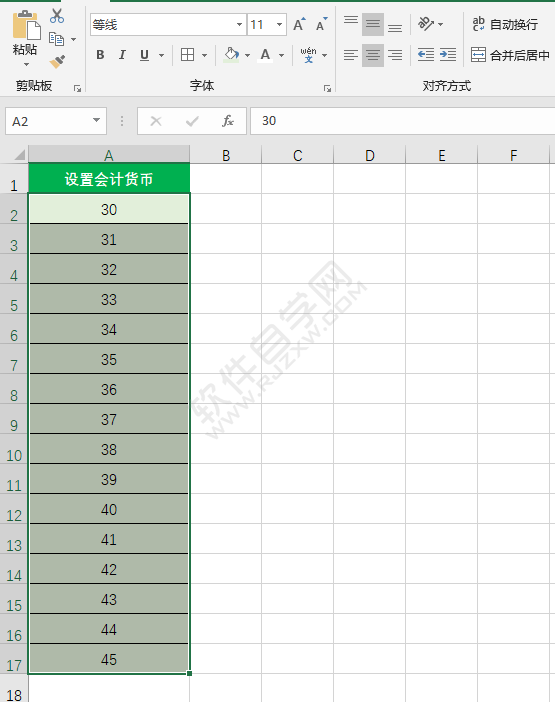555x702 pixels.
Task: Select column D header
Action: point(370,155)
